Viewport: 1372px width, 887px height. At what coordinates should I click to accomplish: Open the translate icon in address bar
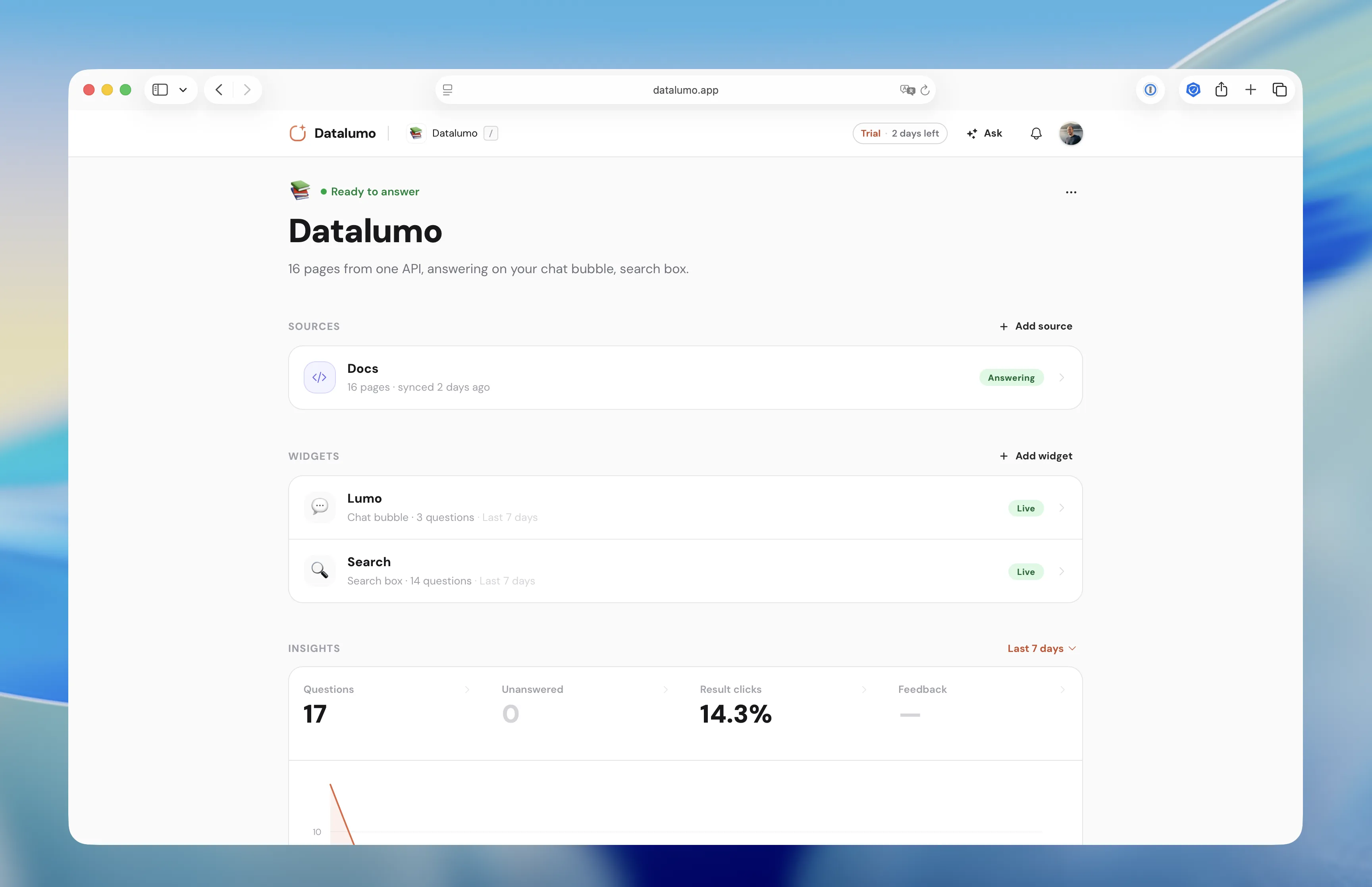pos(908,90)
